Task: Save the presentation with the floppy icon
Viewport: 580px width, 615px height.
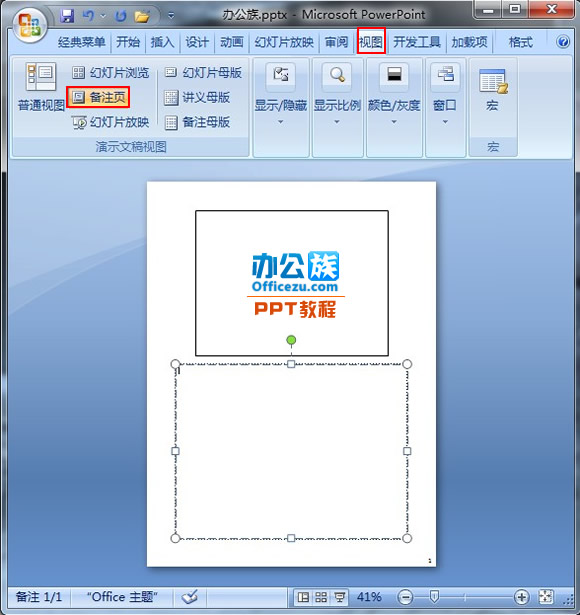Action: (67, 16)
